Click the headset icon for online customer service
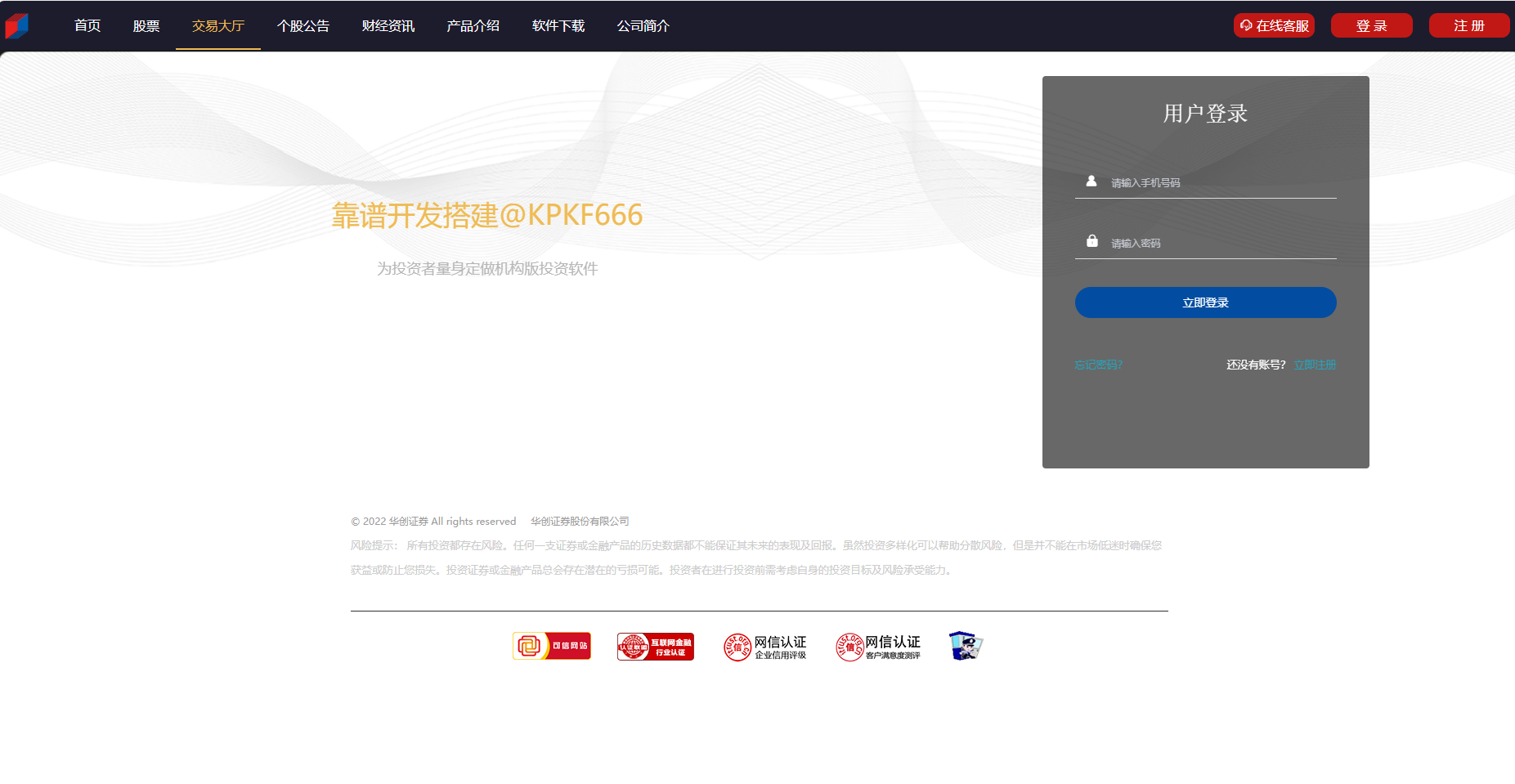The width and height of the screenshot is (1515, 784). [x=1246, y=25]
